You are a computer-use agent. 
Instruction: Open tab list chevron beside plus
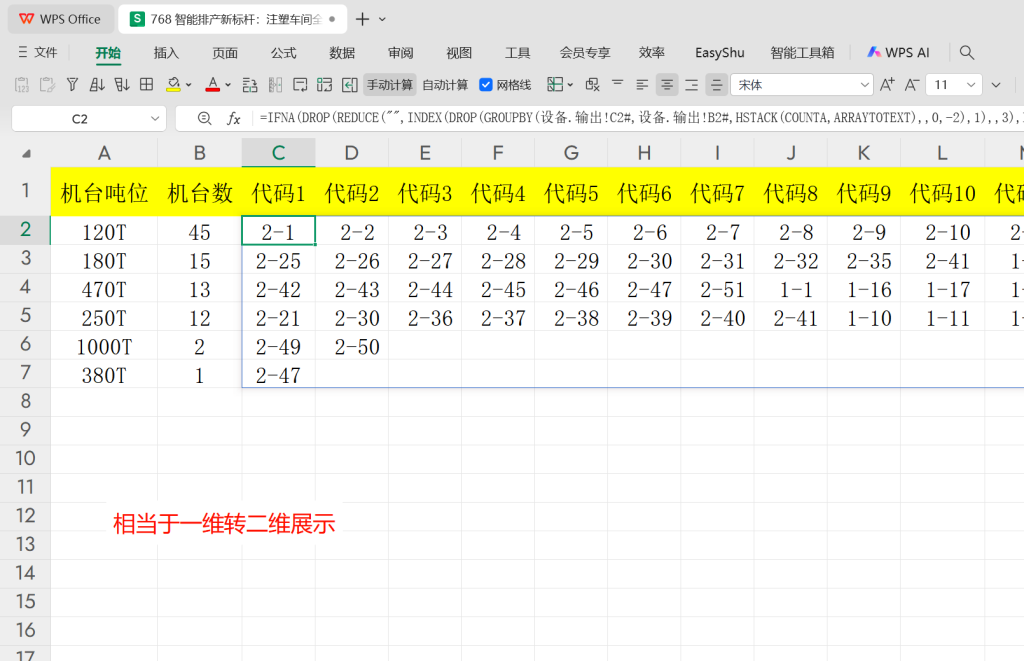(x=383, y=20)
